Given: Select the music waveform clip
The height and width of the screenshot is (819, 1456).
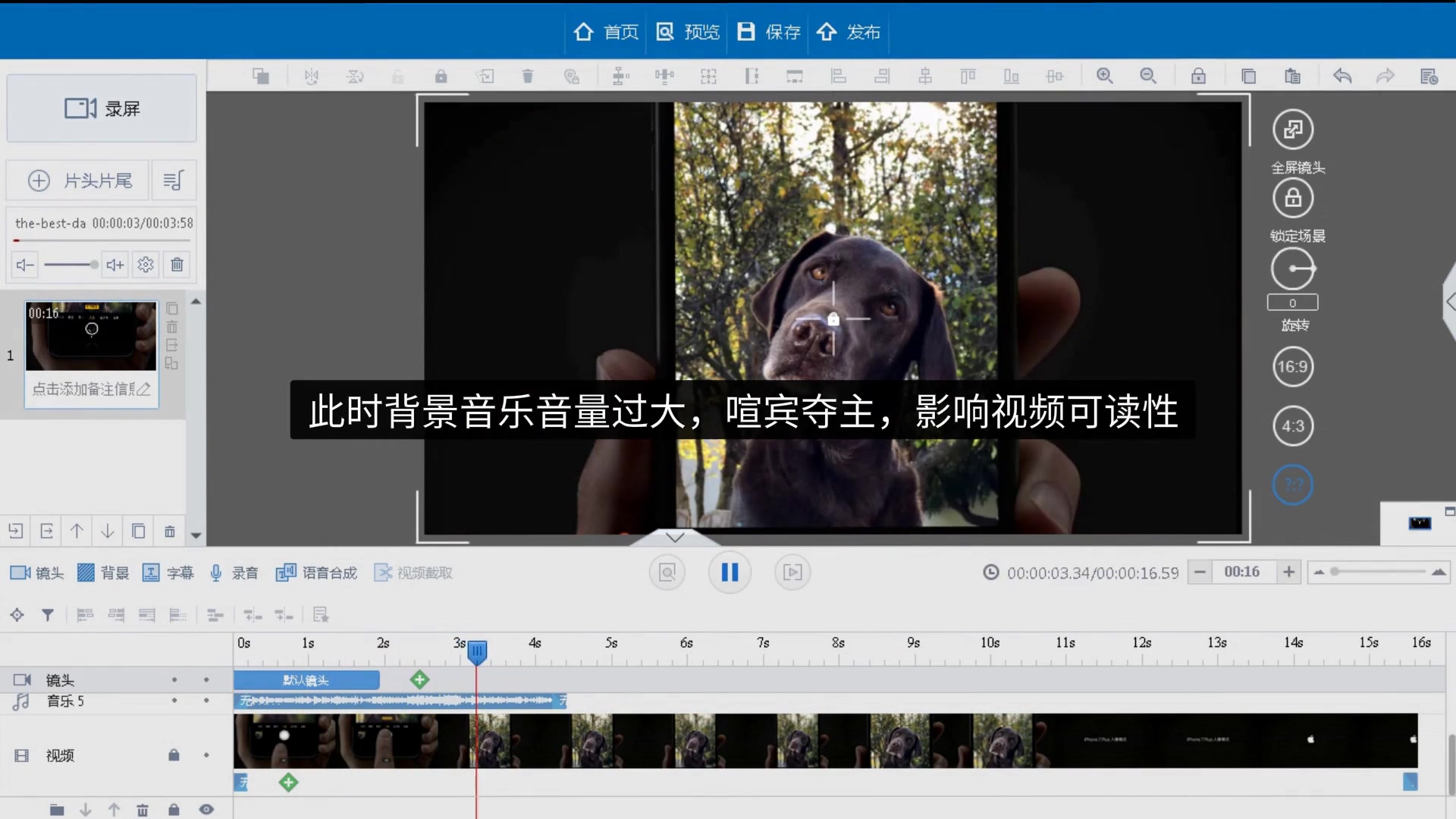Looking at the screenshot, I should click(400, 701).
